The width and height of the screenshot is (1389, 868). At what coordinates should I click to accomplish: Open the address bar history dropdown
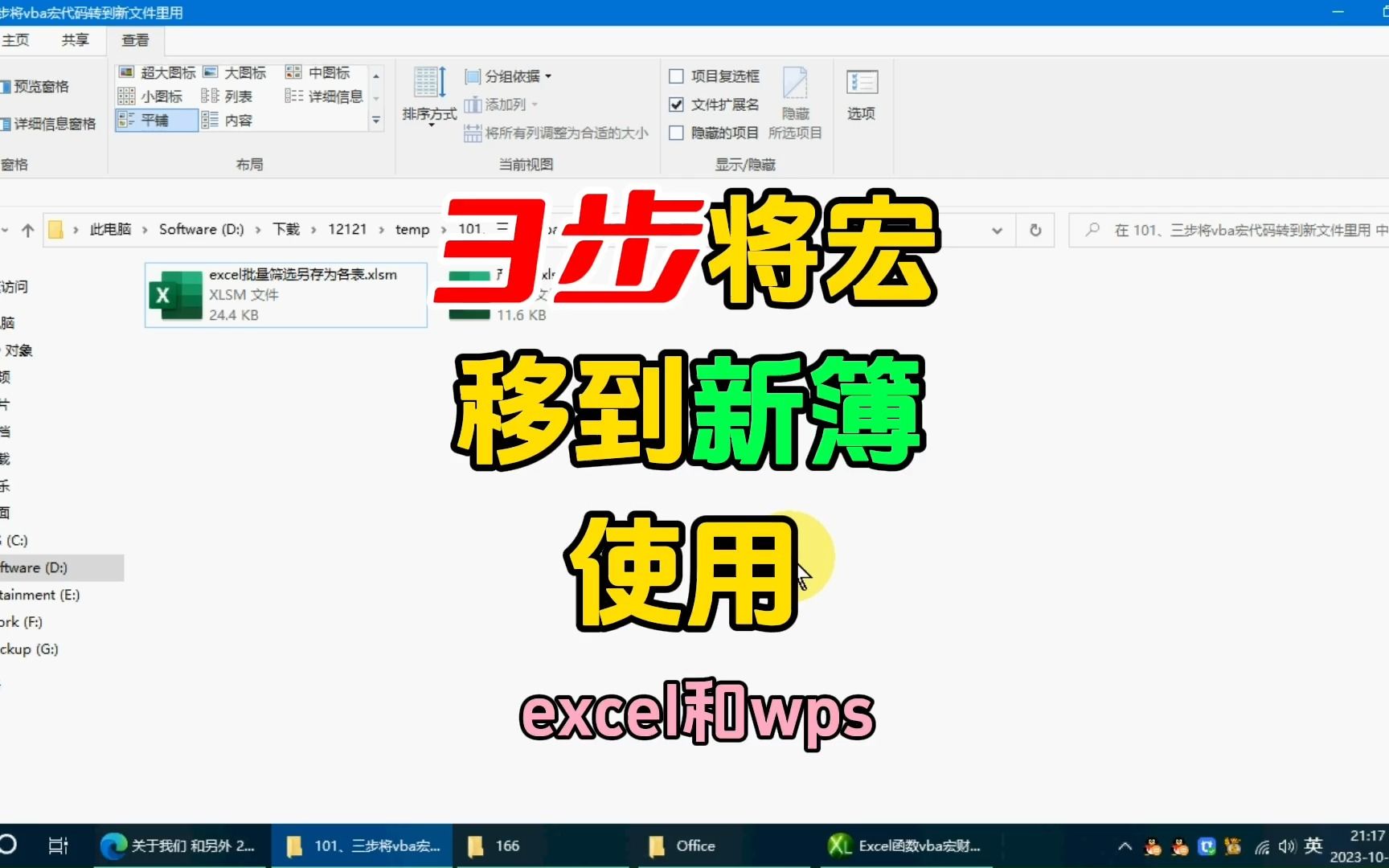point(998,230)
